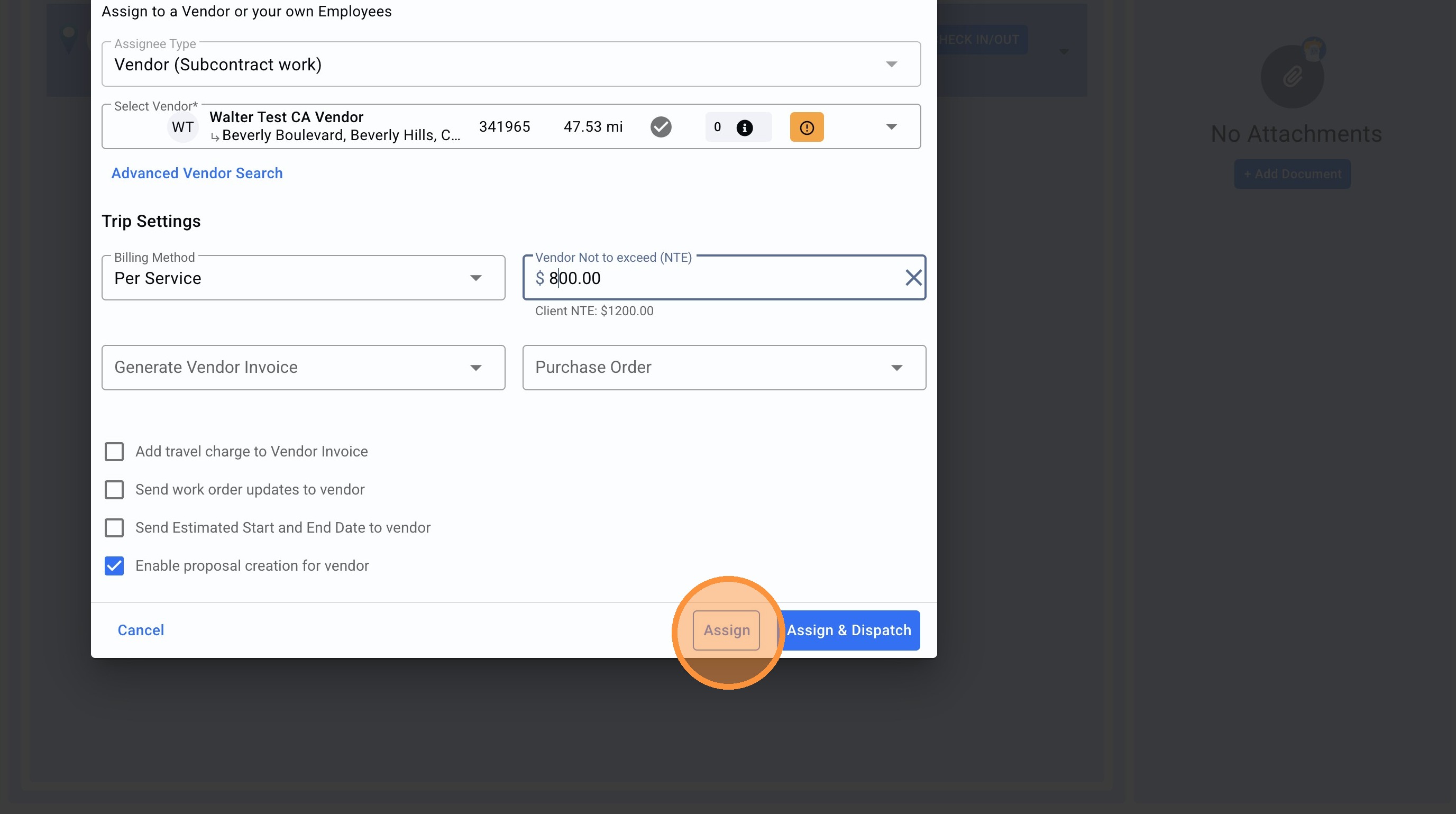Click the paperclip attachments icon

pos(1292,76)
